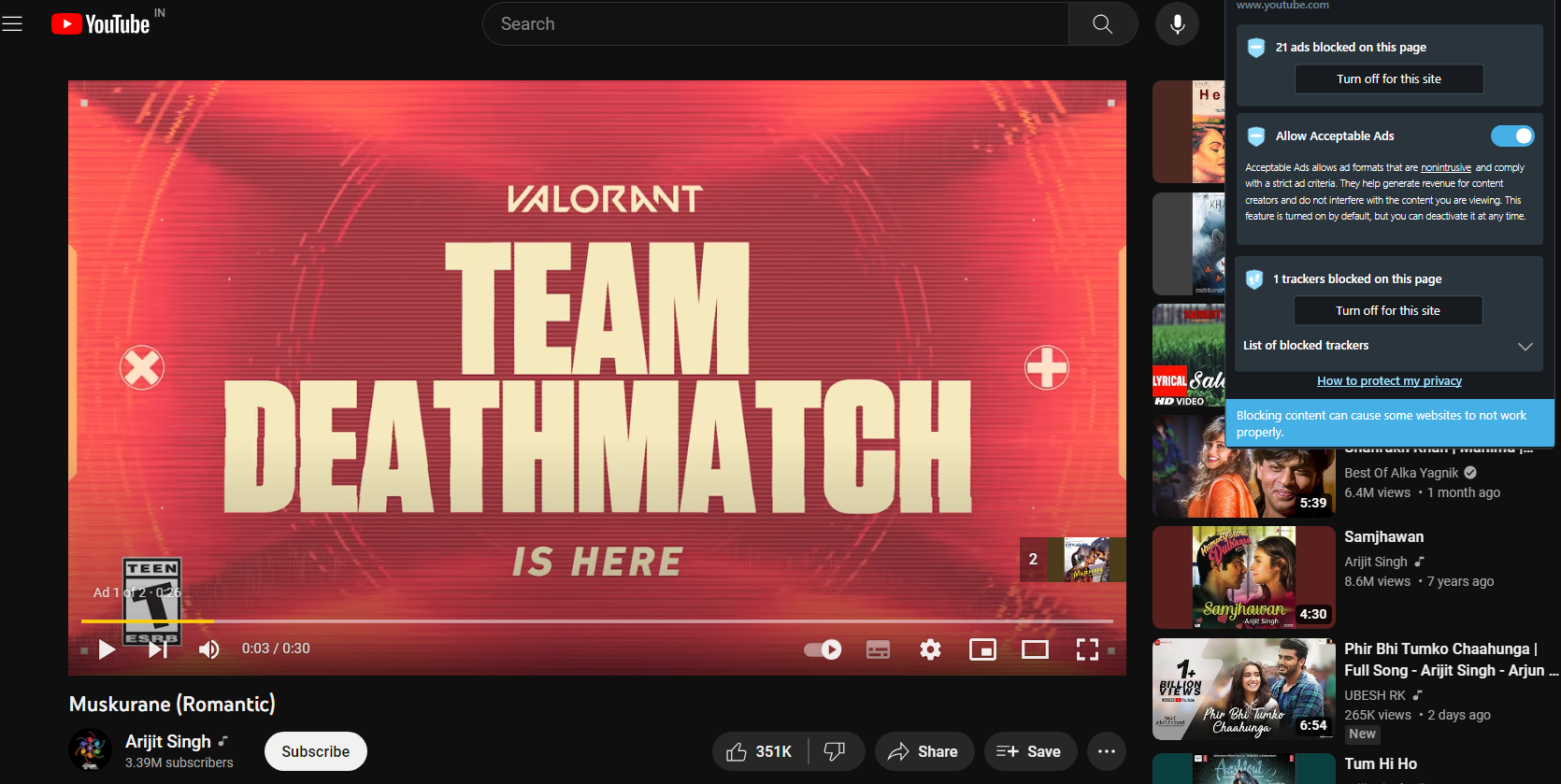Like the video with 351K likes
Screen dimensions: 1561x784
pos(761,751)
